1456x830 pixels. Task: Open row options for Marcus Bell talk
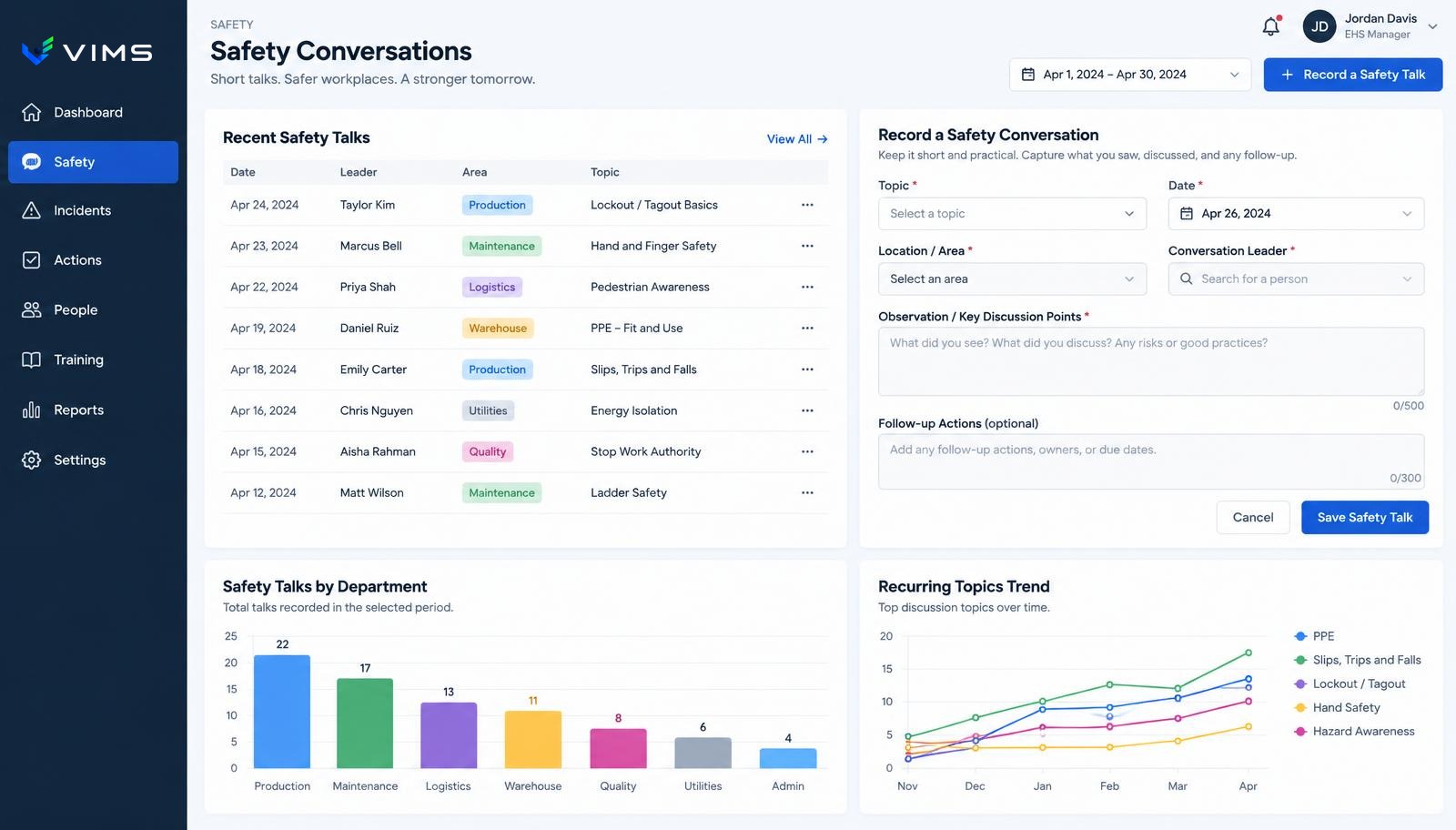(x=807, y=246)
